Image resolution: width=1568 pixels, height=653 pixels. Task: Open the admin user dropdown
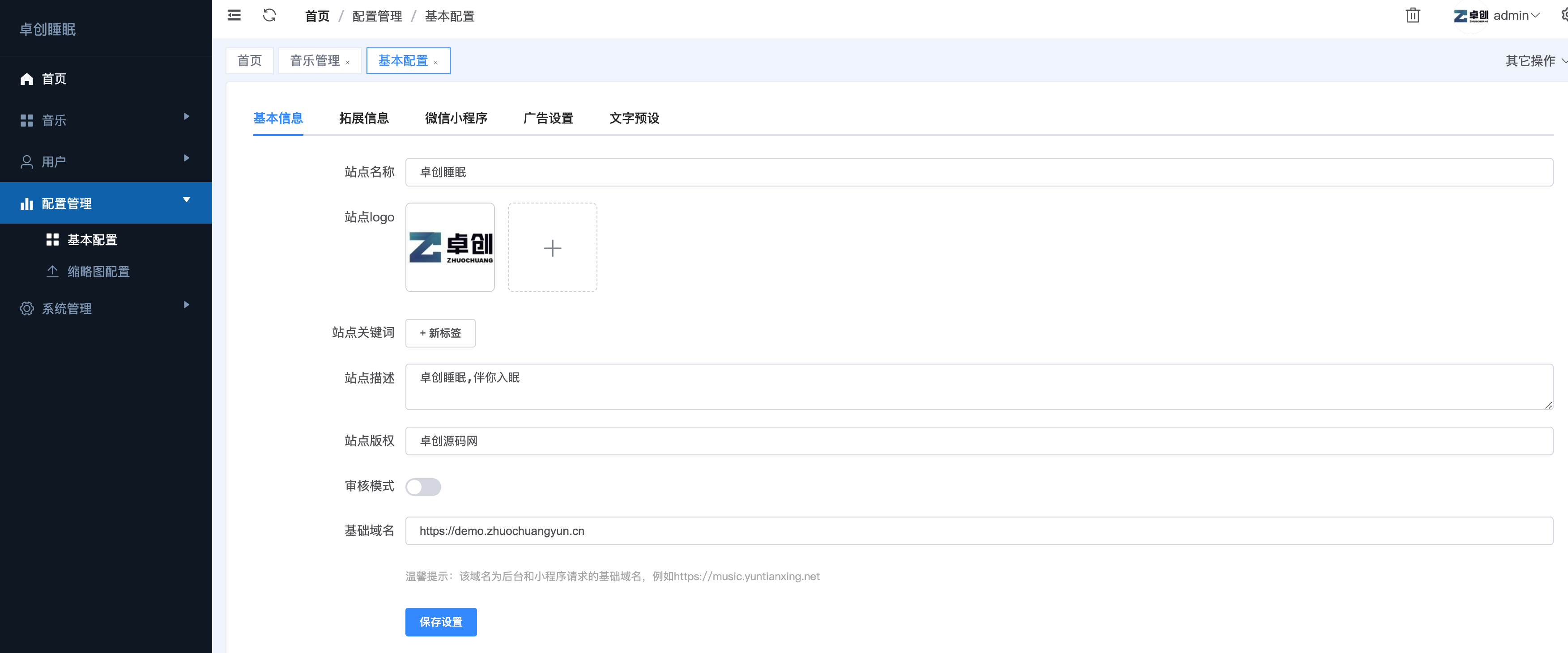[1516, 16]
